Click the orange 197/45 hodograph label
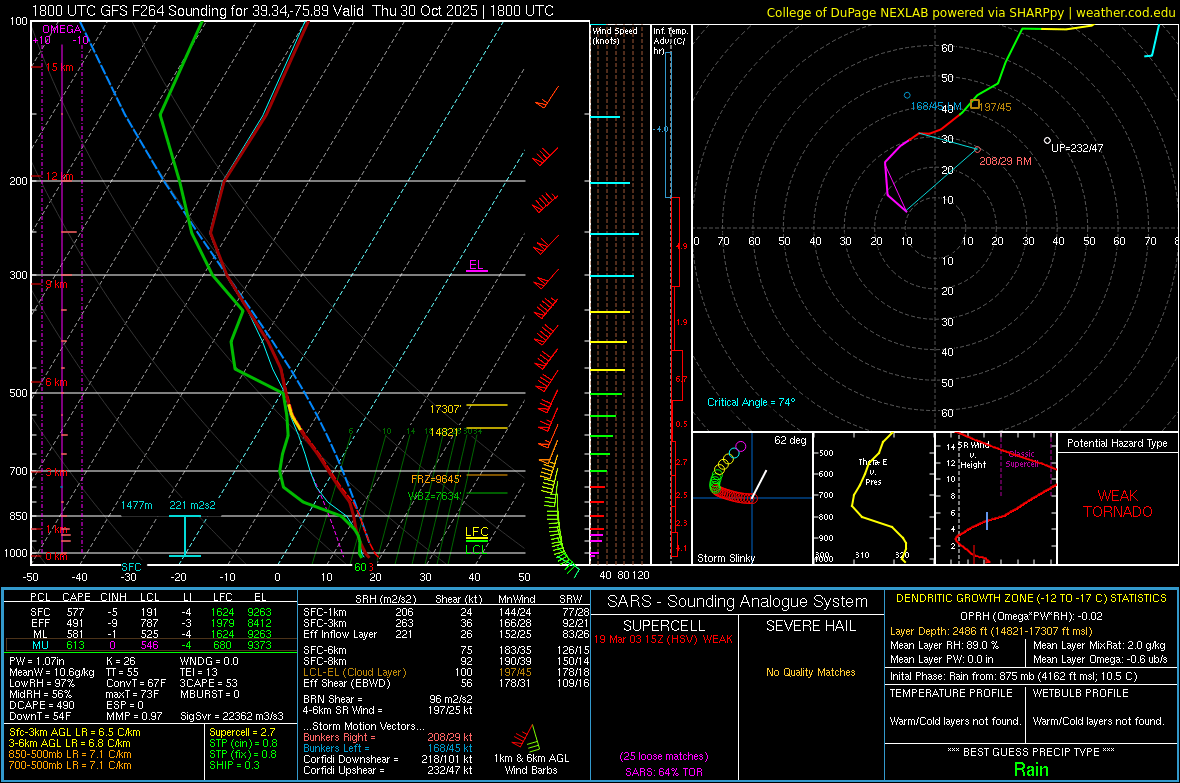The width and height of the screenshot is (1180, 783). tap(996, 107)
